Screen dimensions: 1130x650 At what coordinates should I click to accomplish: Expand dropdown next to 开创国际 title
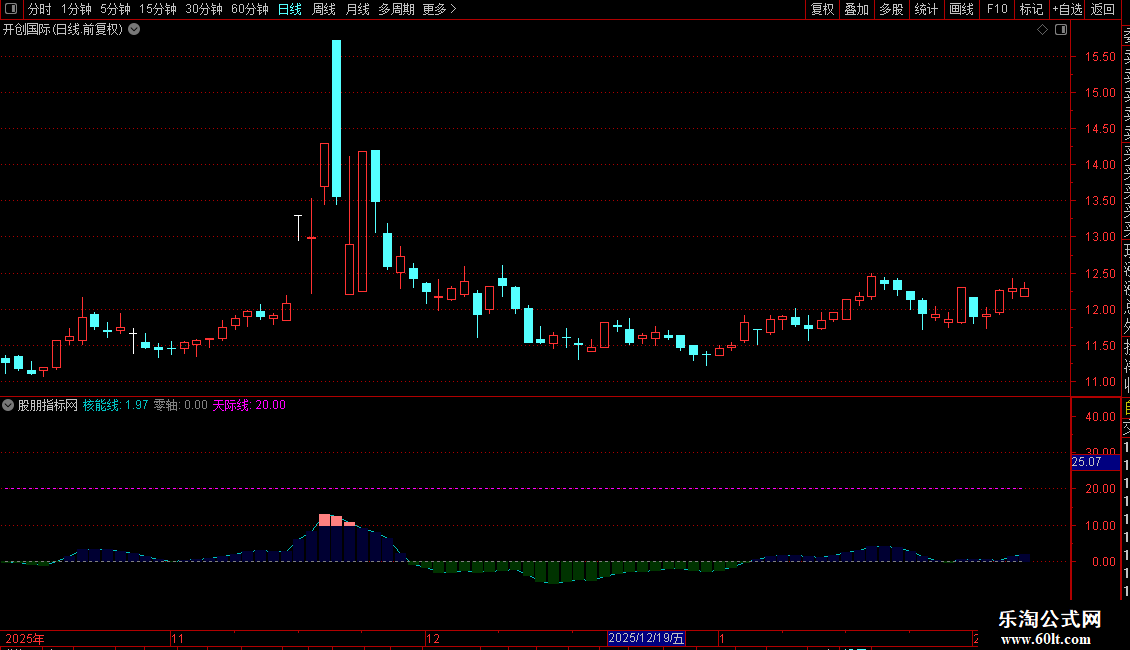[134, 30]
